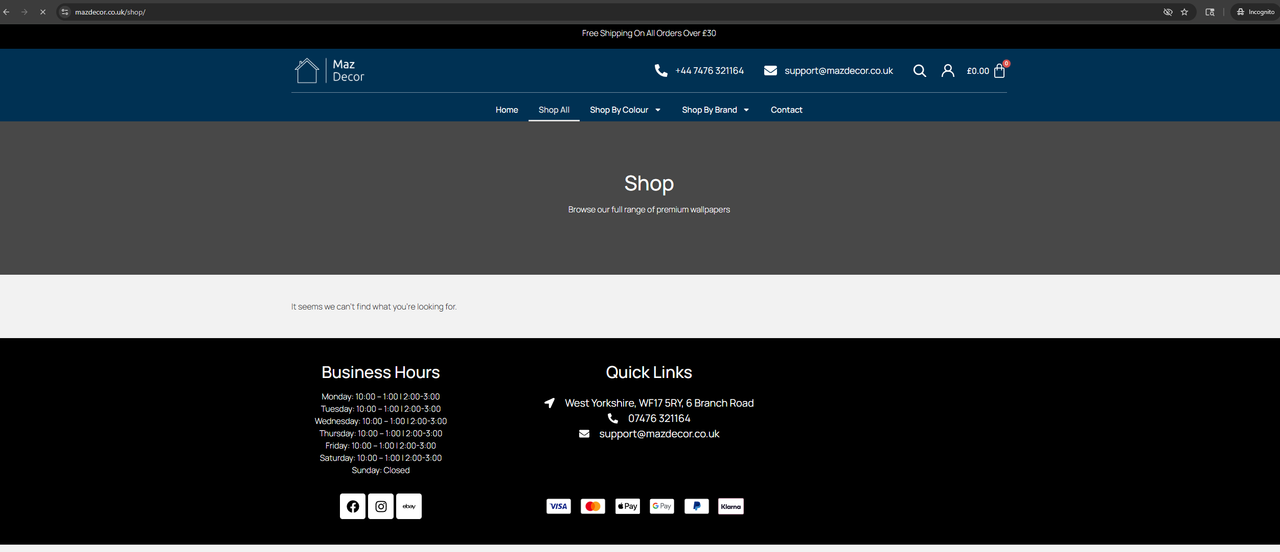Bookmark this page with star icon
The width and height of the screenshot is (1280, 552).
[x=1185, y=12]
